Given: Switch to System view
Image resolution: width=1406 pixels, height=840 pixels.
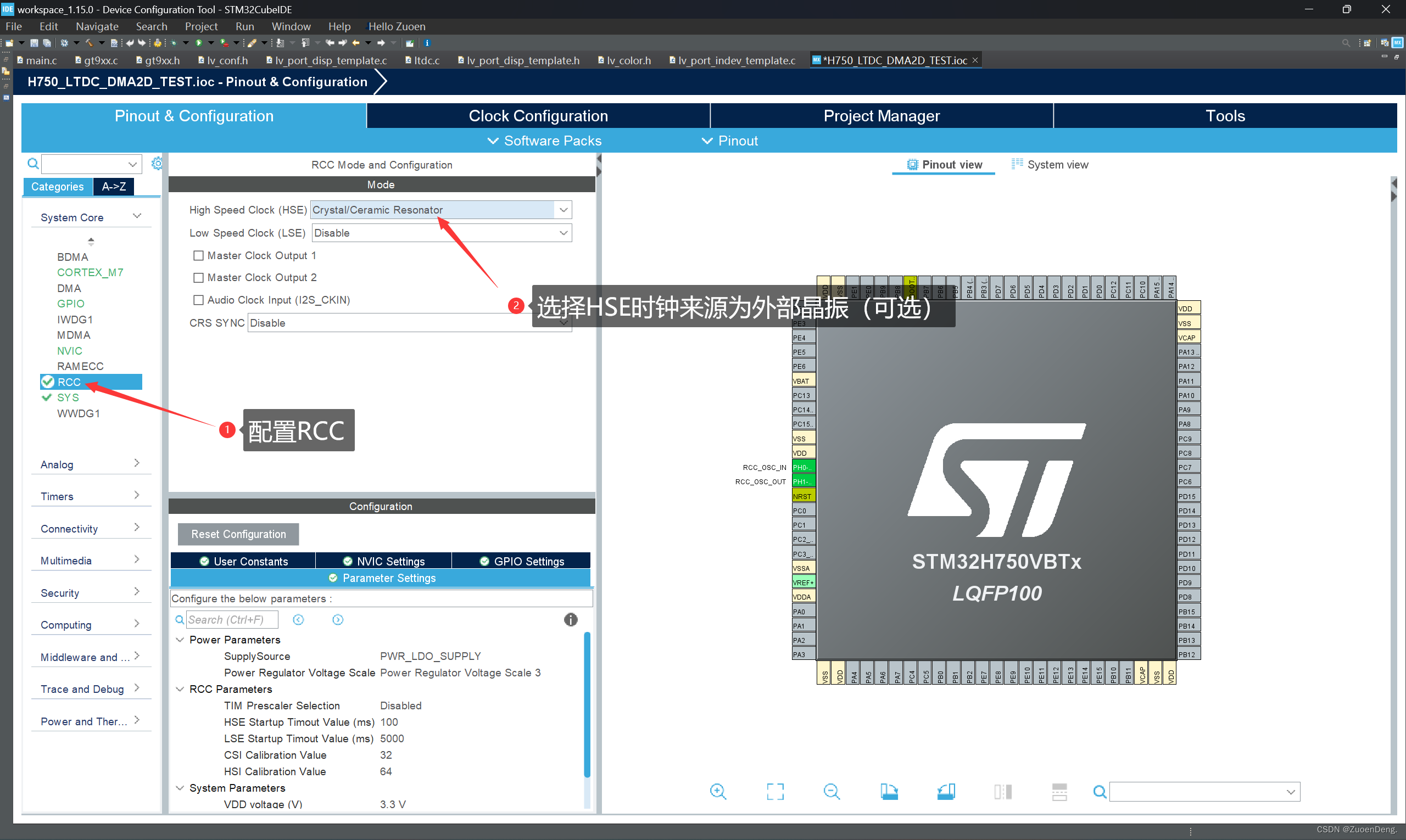Looking at the screenshot, I should point(1050,165).
